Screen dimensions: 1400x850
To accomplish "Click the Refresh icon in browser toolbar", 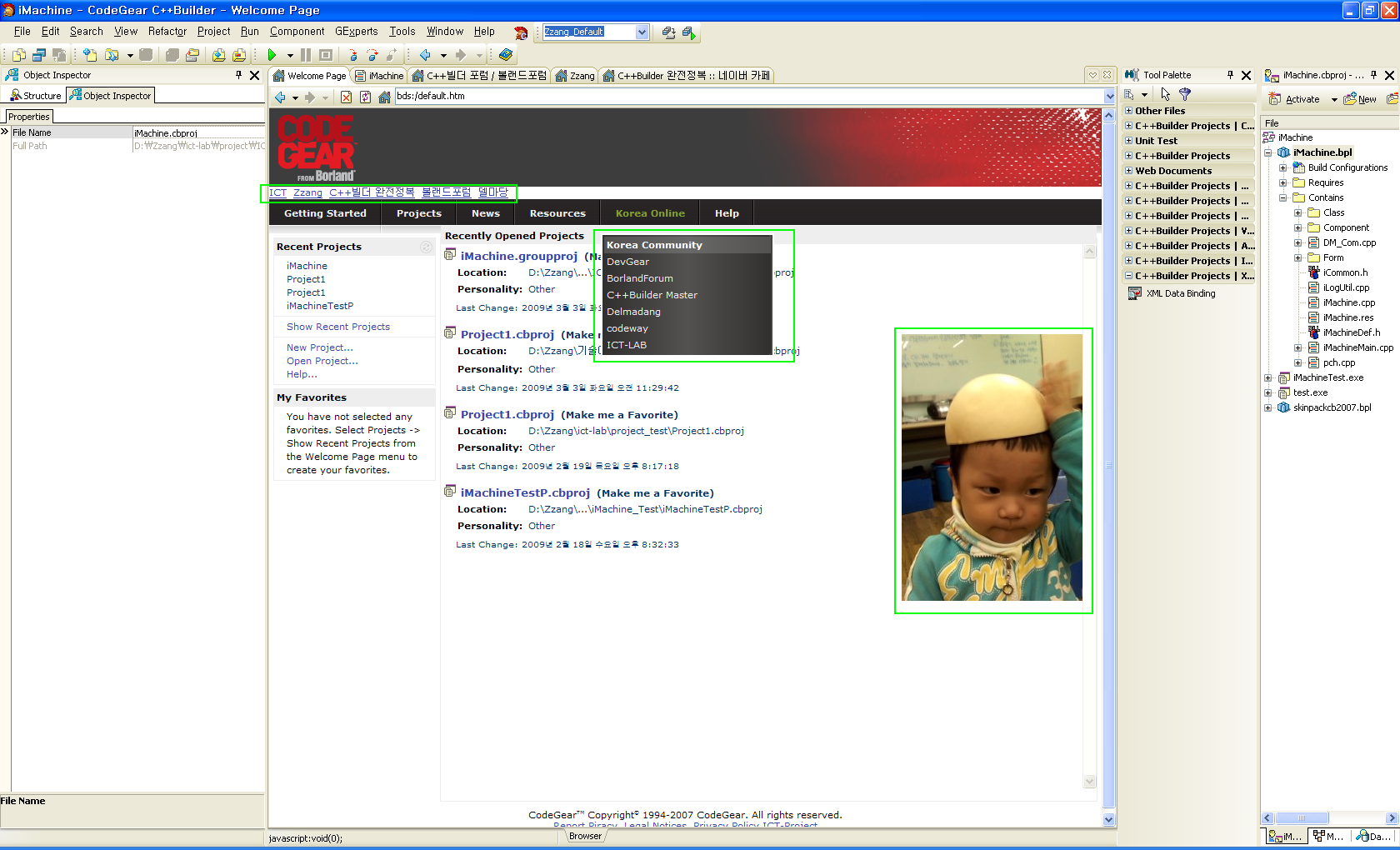I will tap(365, 97).
